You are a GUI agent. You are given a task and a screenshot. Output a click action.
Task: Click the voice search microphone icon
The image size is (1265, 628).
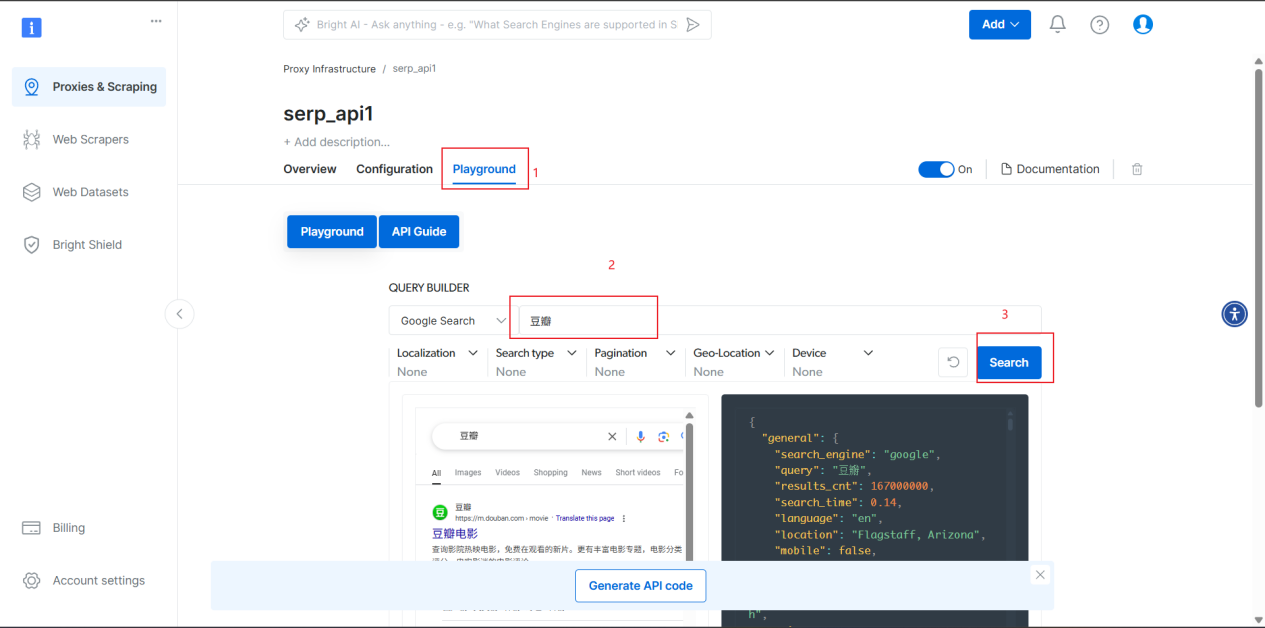click(640, 436)
